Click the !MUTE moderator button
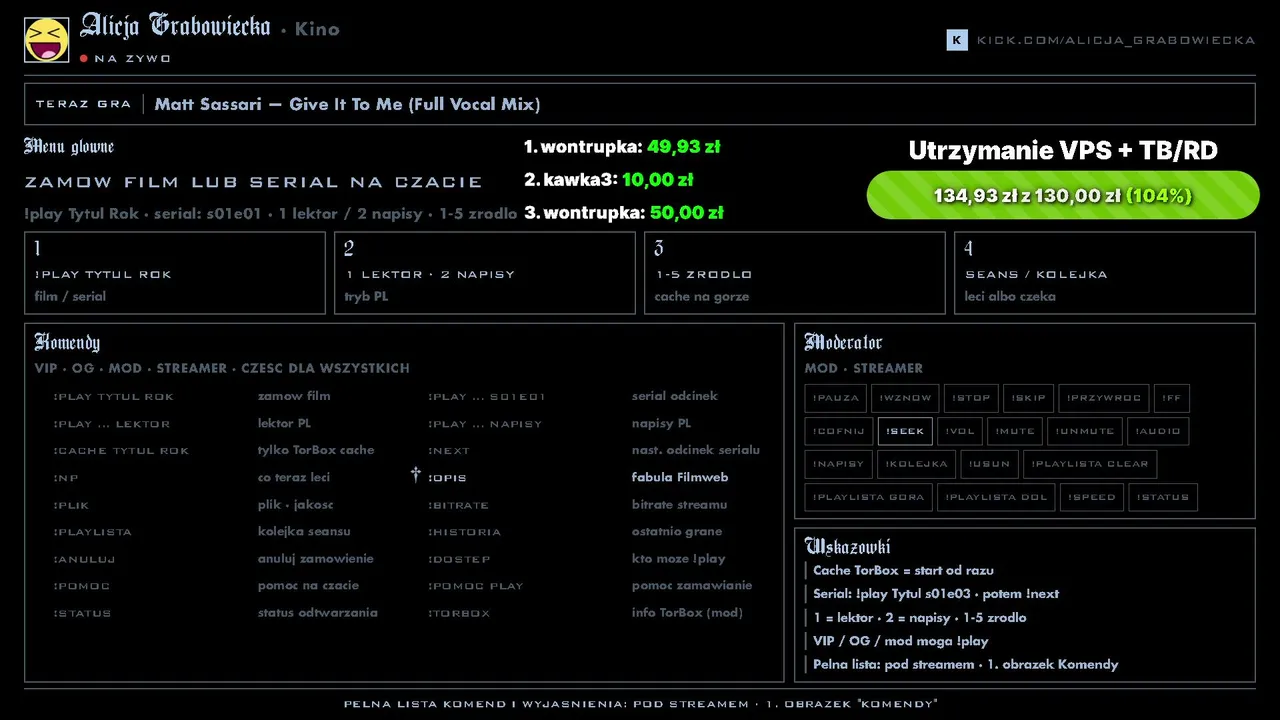 (x=1015, y=431)
